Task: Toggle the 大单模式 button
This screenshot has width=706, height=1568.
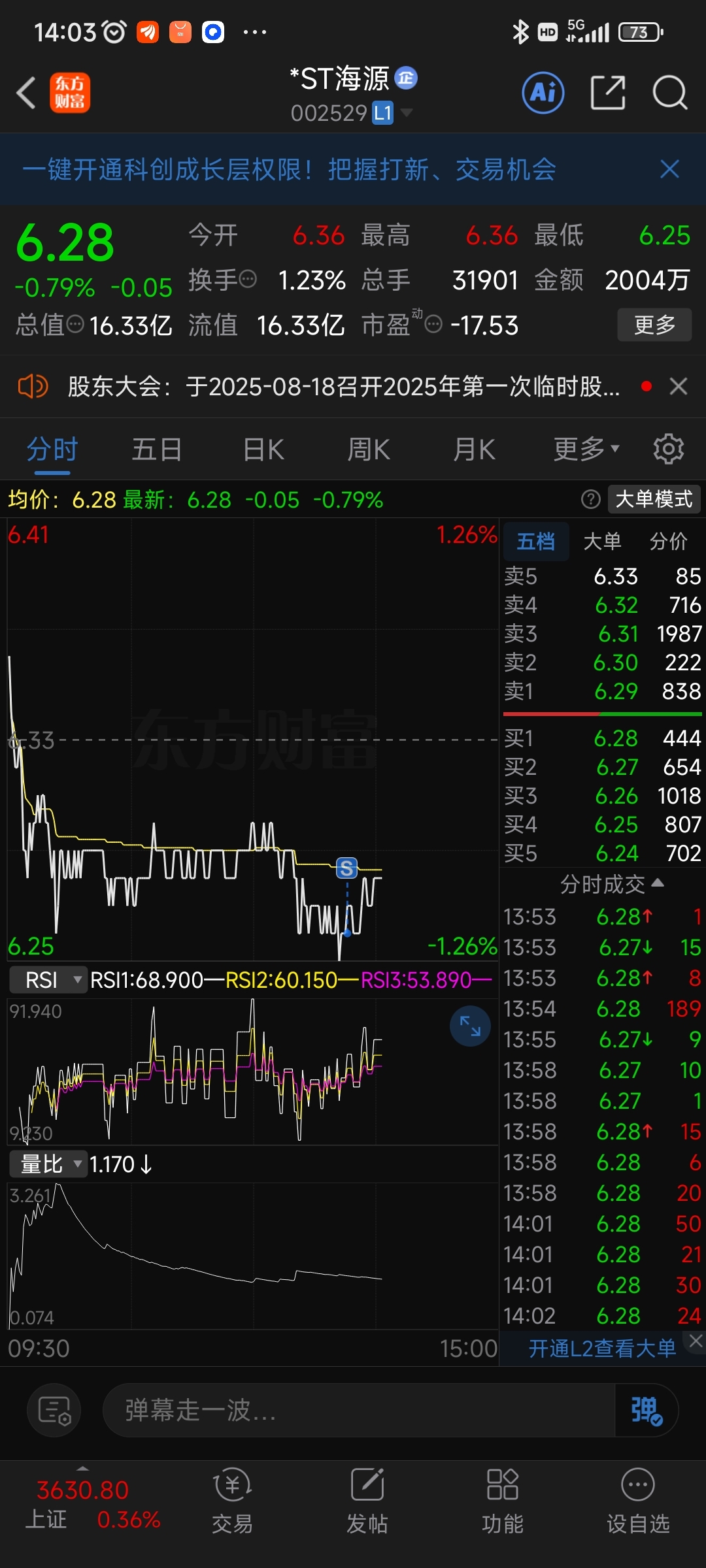Action: pos(654,500)
